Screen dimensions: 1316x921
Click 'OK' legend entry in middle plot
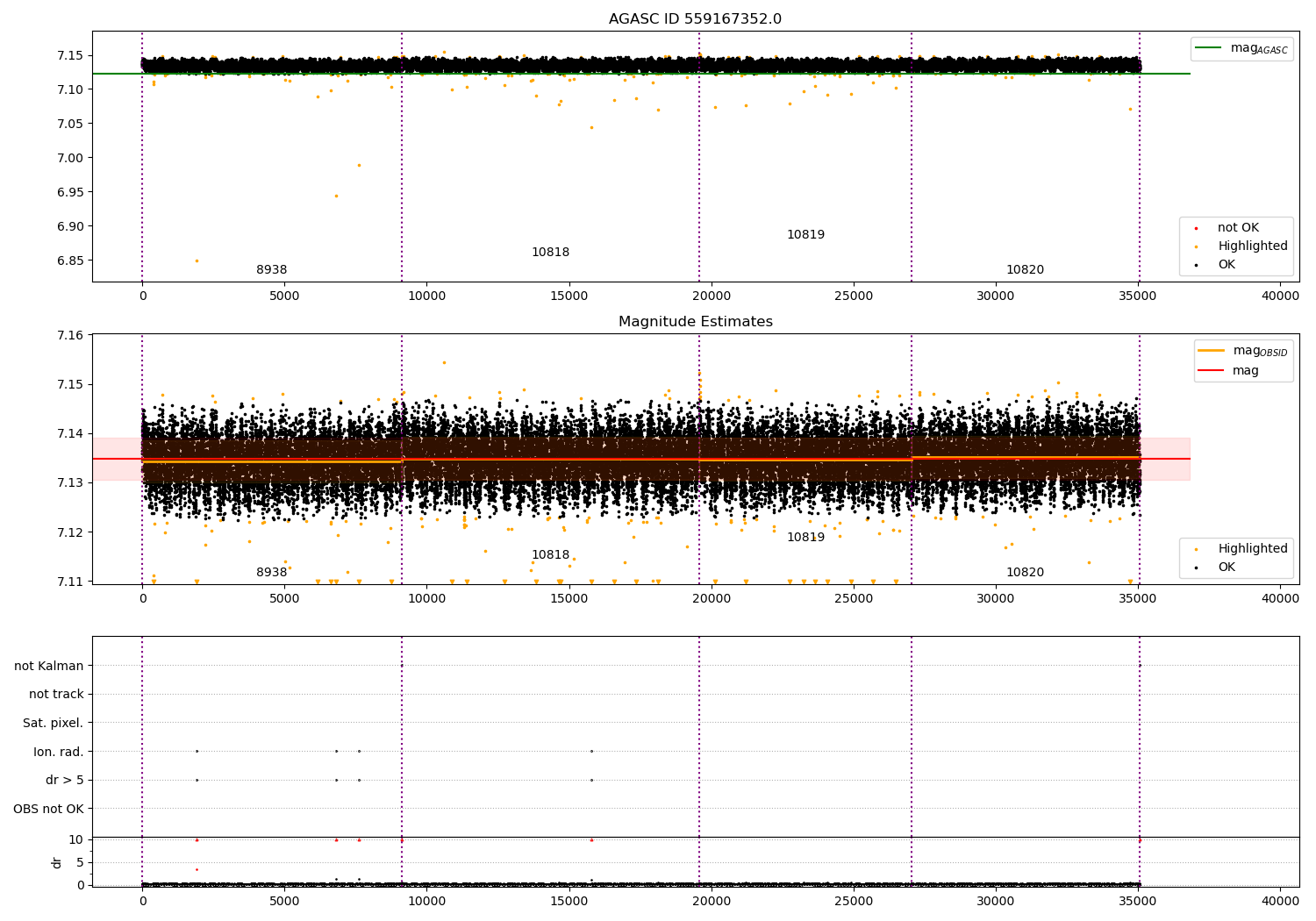coord(1227,568)
